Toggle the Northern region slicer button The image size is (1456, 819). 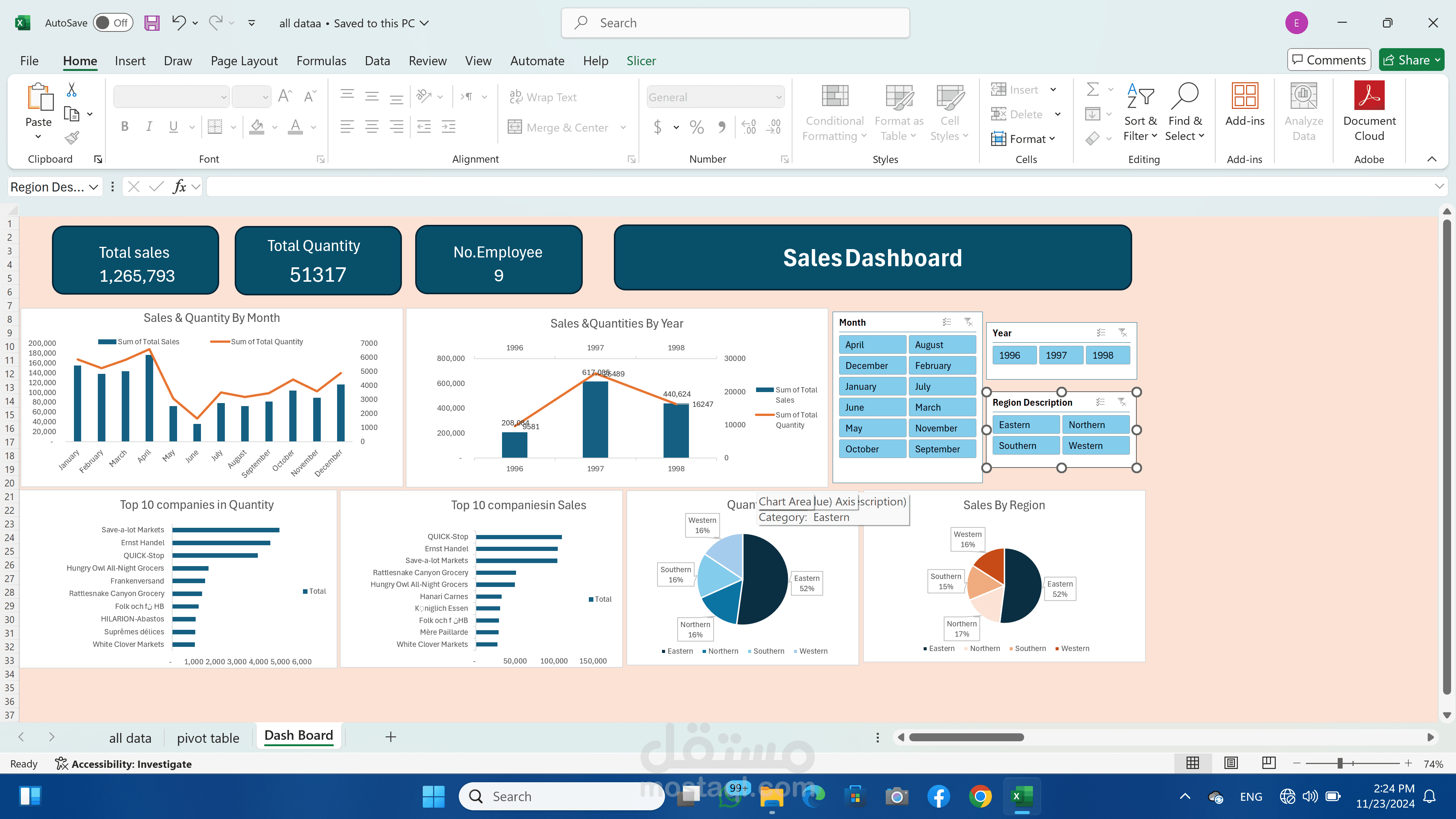tap(1095, 425)
